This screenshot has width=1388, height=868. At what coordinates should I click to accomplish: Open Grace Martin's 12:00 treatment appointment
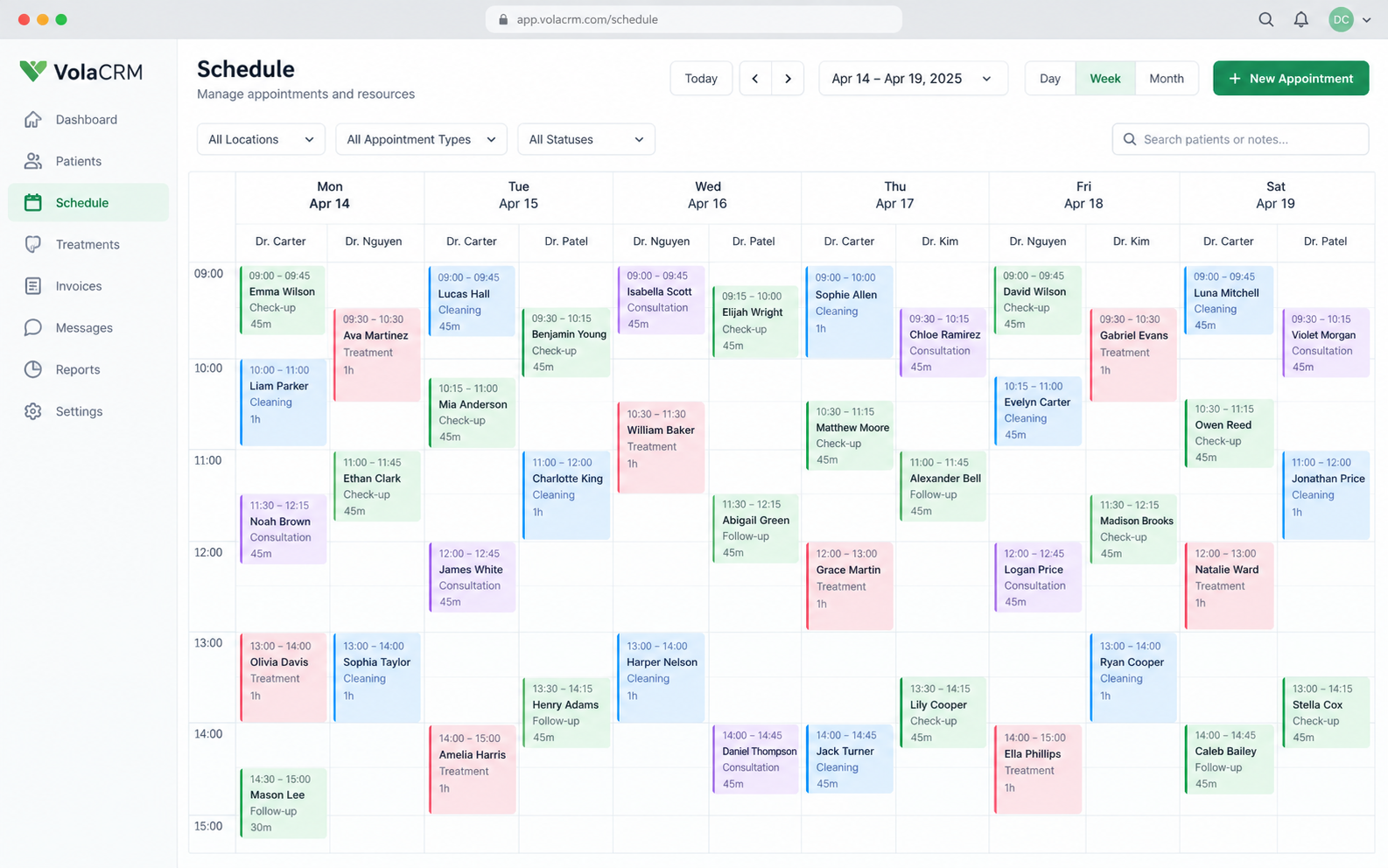tap(849, 585)
